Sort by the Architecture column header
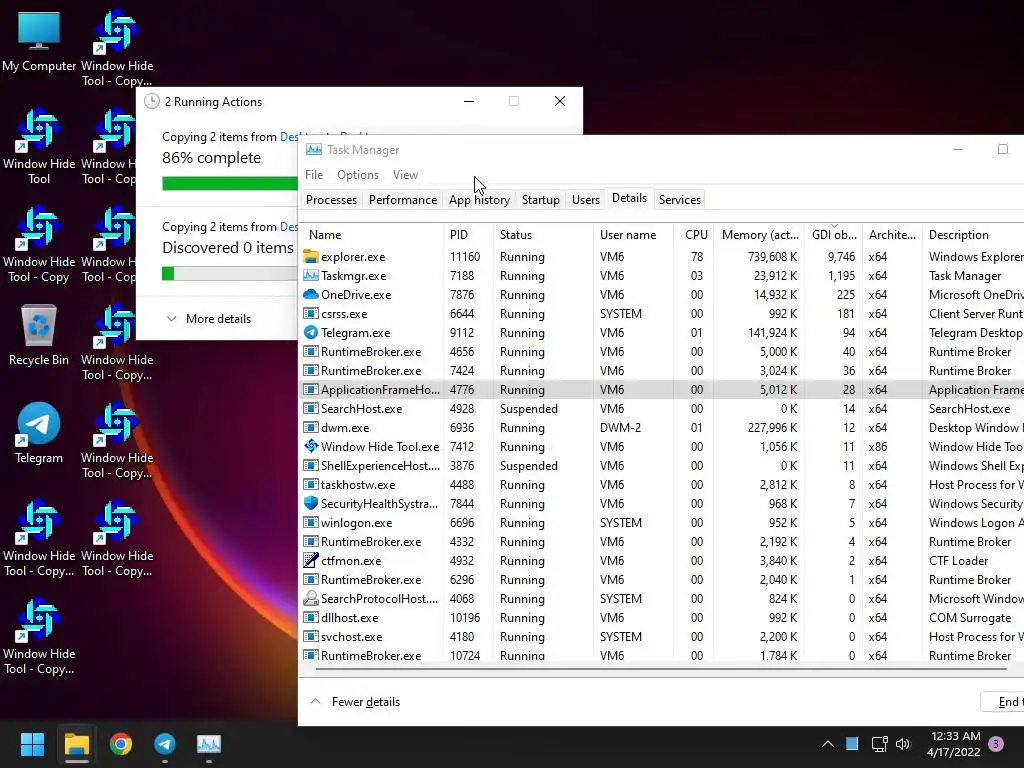This screenshot has width=1024, height=768. point(892,234)
